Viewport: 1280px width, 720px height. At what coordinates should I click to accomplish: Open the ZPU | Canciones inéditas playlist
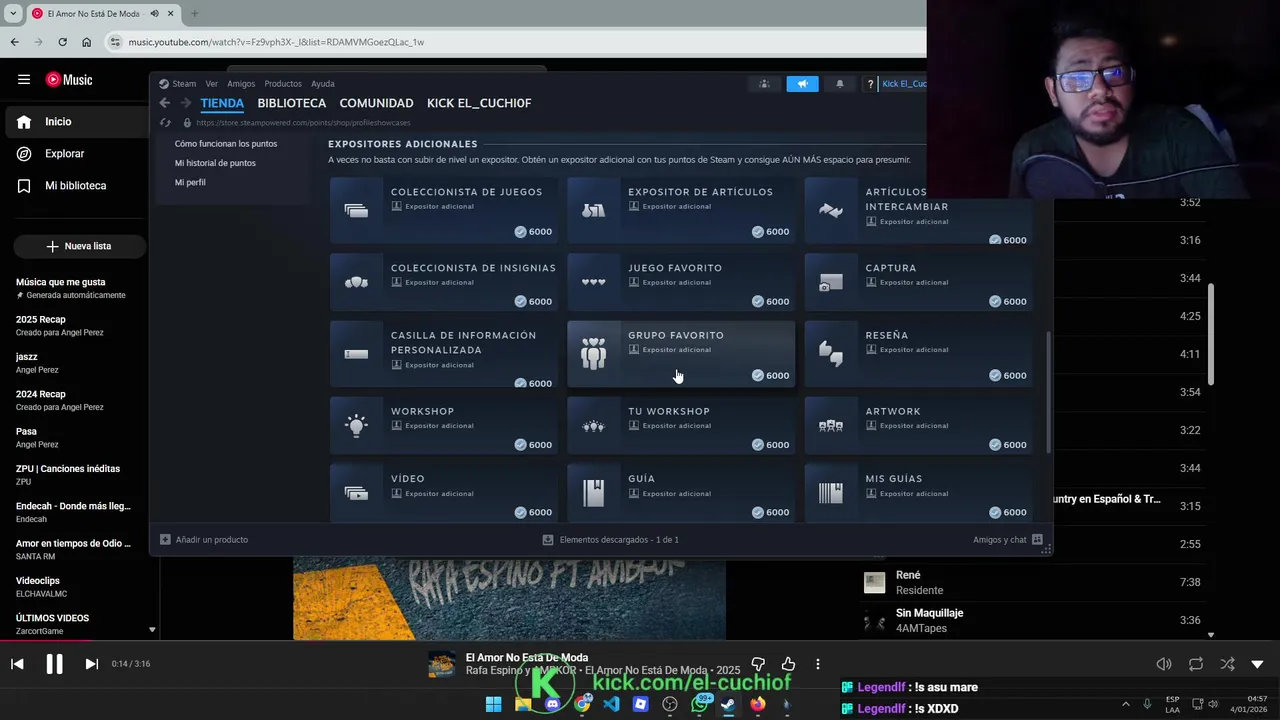point(68,475)
